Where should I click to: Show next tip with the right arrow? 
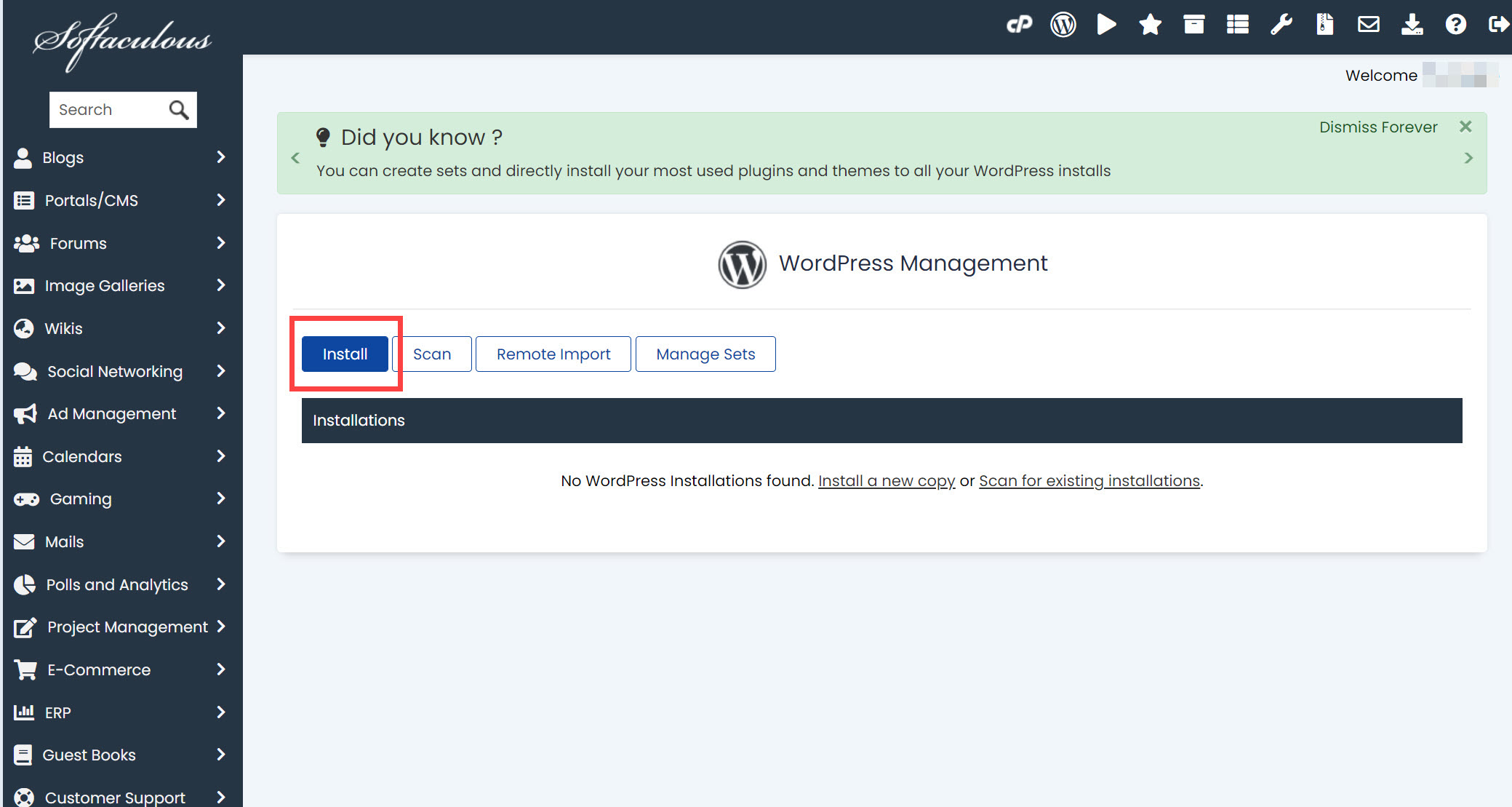tap(1468, 157)
